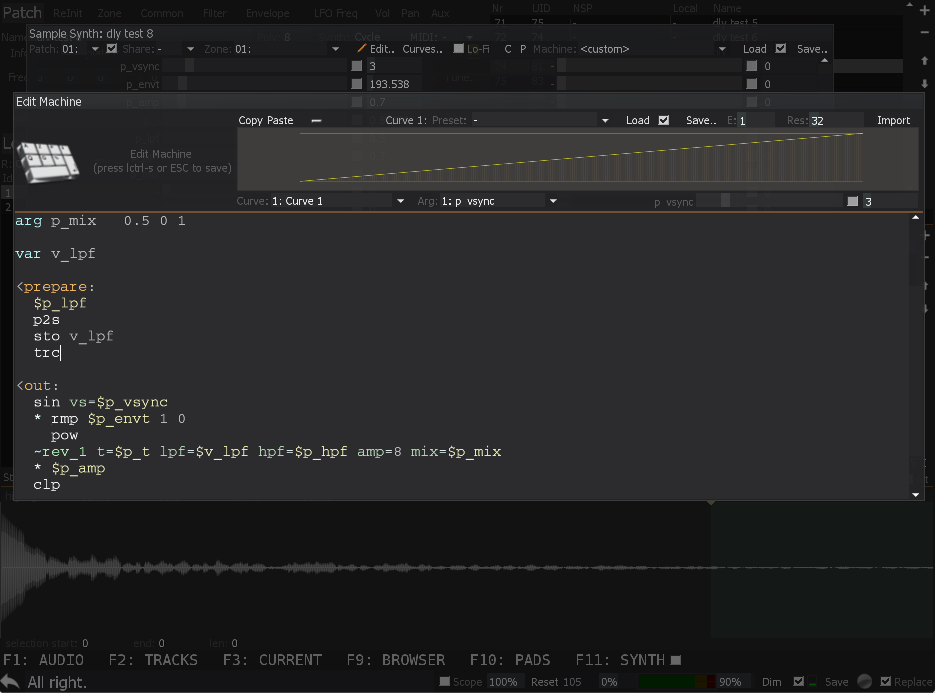The height and width of the screenshot is (693, 935).
Task: Click the P paste button beside Machine
Action: point(523,48)
